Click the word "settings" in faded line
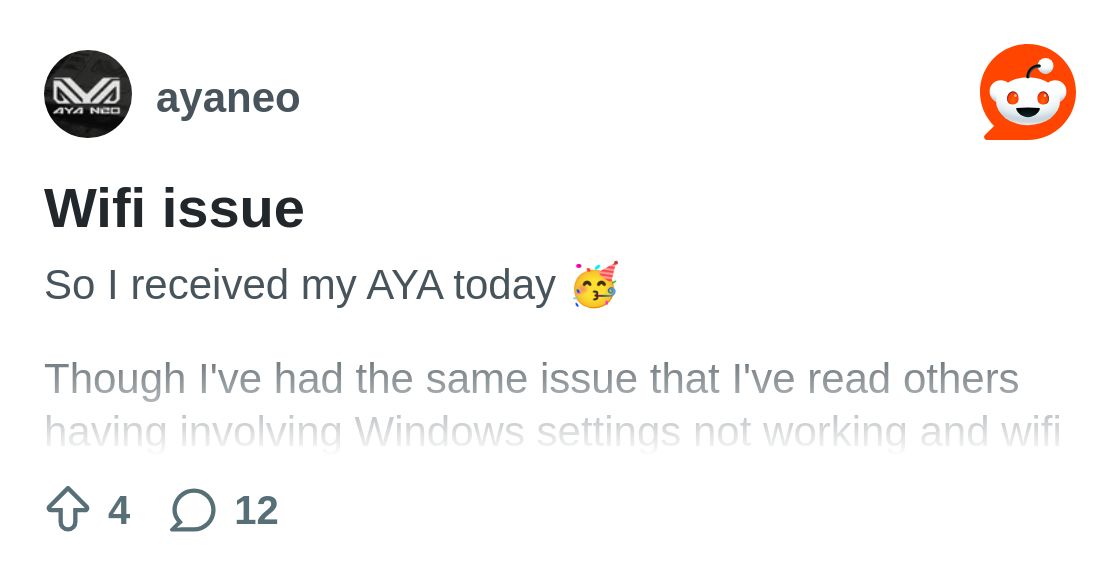Screen dimensions: 1120x584 click(x=608, y=432)
